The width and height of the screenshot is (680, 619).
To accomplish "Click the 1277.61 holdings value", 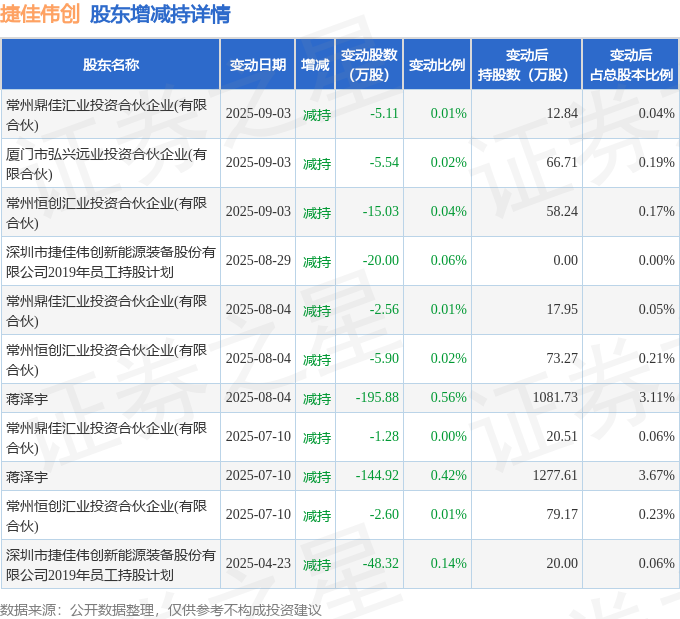I will tap(555, 475).
